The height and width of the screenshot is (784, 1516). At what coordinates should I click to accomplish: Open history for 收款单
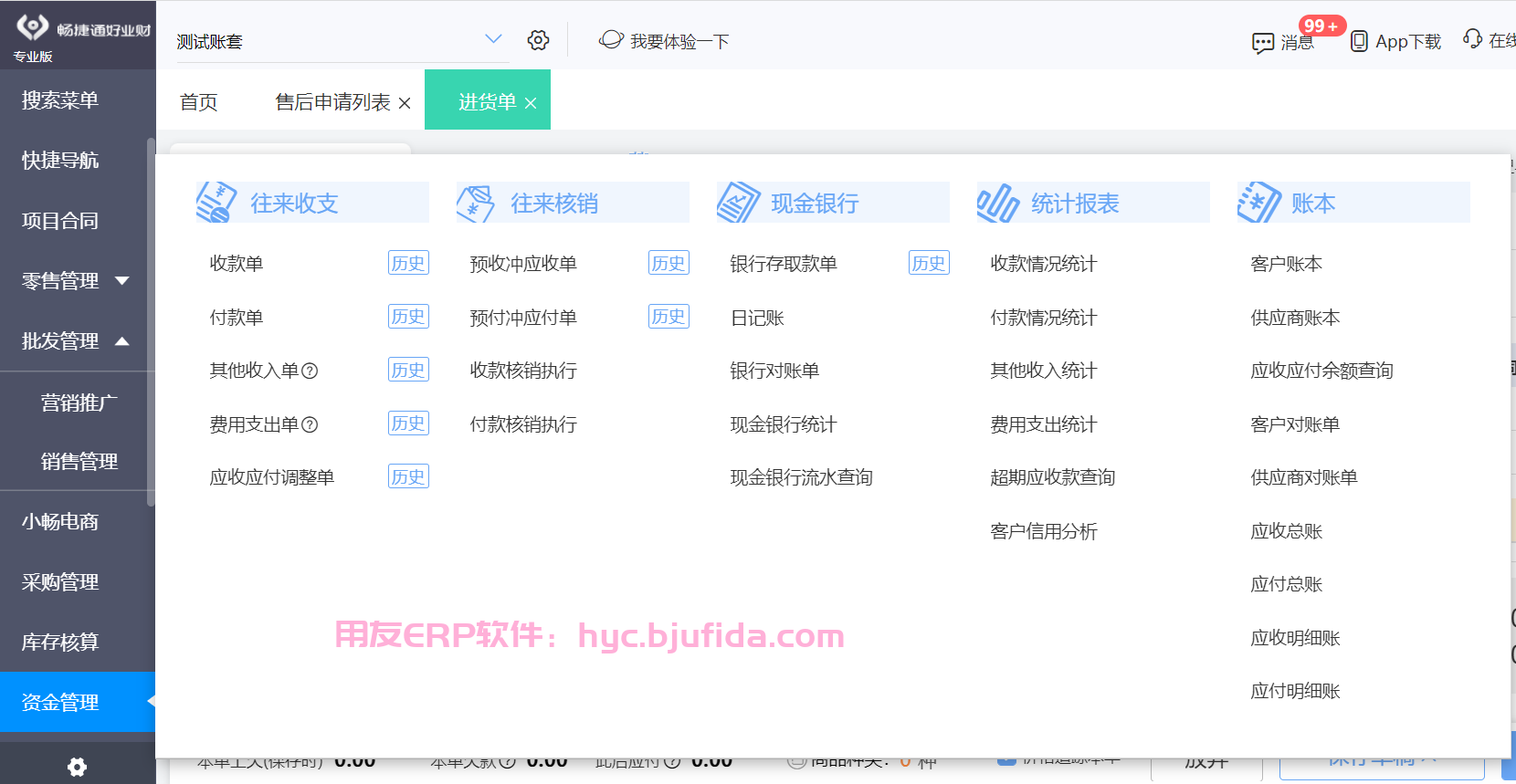coord(408,263)
